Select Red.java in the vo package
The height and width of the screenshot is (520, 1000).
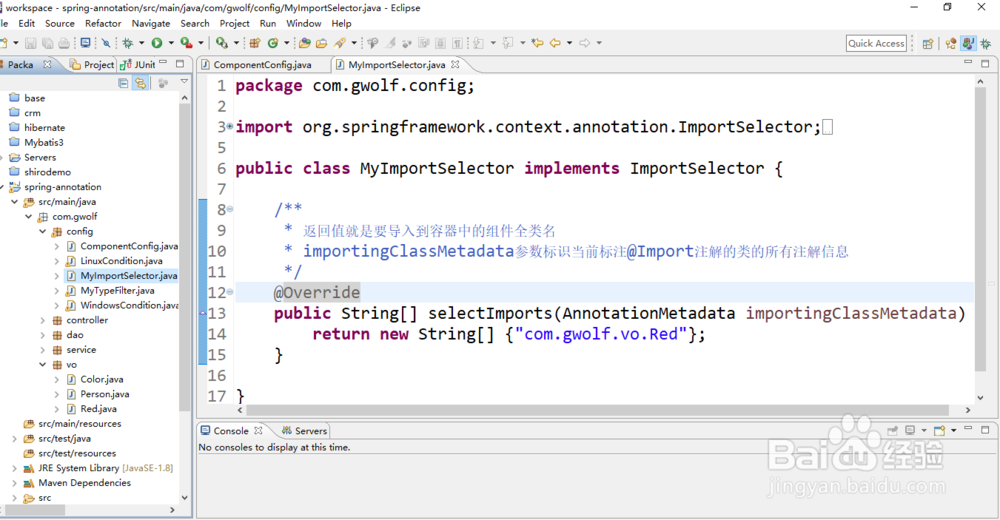[98, 409]
